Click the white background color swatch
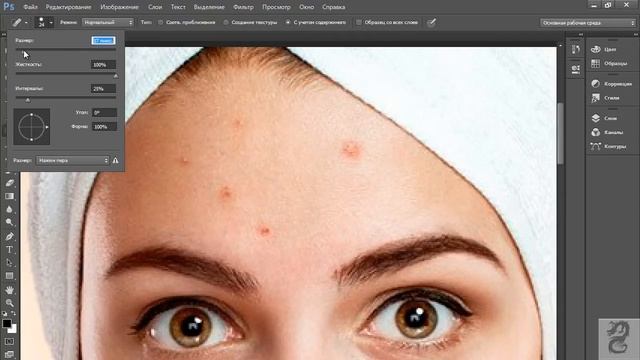Screen dimensions: 640x360 pos(13,329)
